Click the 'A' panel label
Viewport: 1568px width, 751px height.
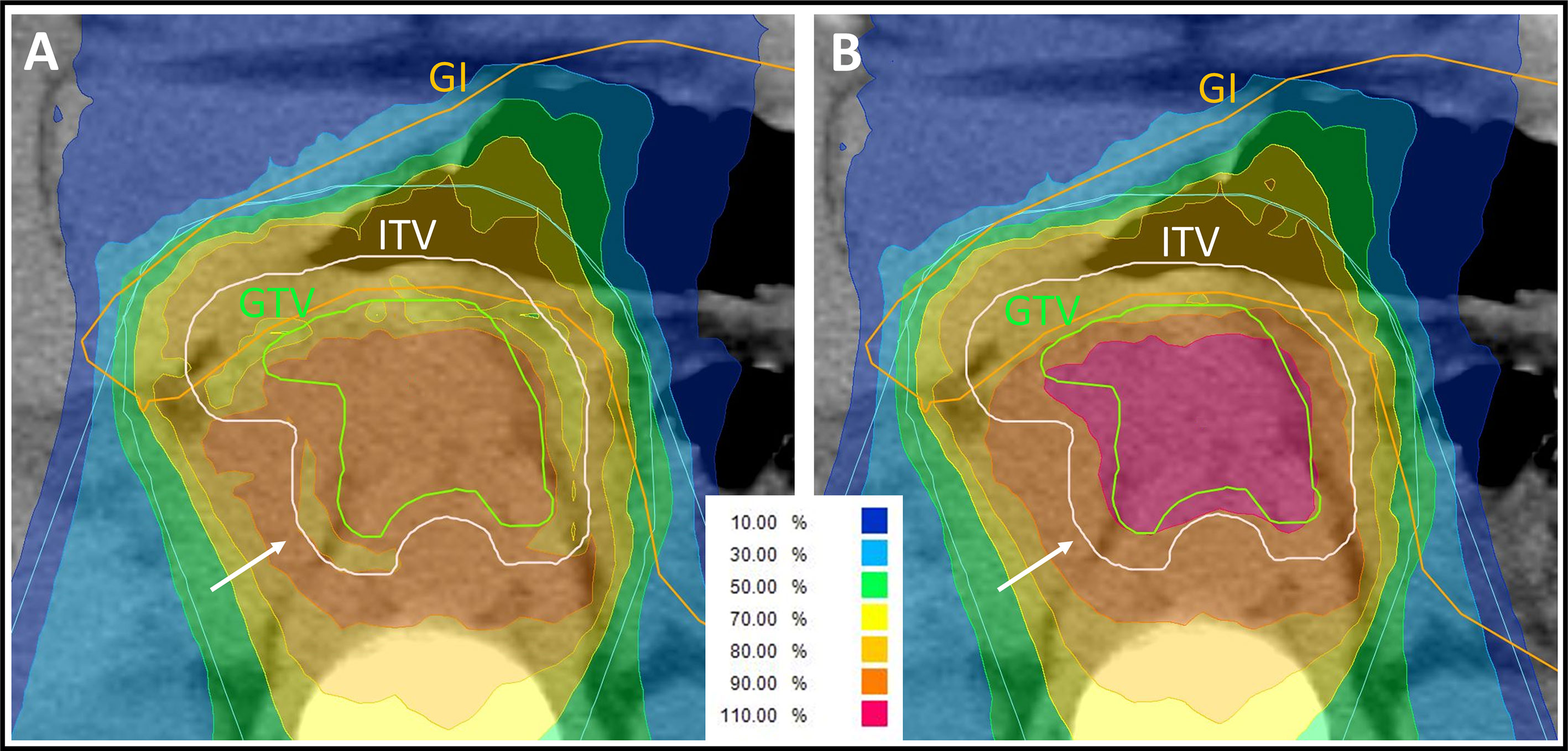[x=41, y=52]
